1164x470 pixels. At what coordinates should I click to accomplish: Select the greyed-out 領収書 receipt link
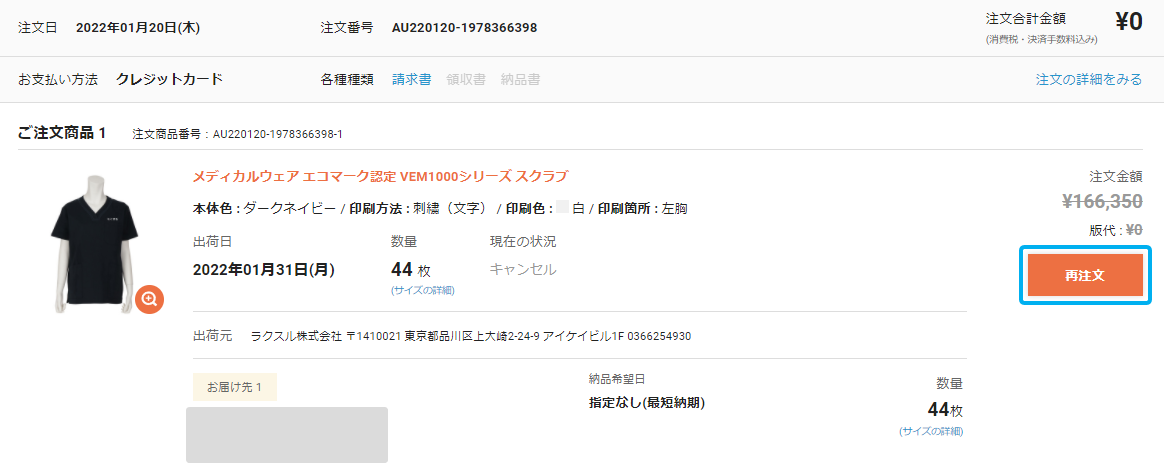tap(465, 79)
